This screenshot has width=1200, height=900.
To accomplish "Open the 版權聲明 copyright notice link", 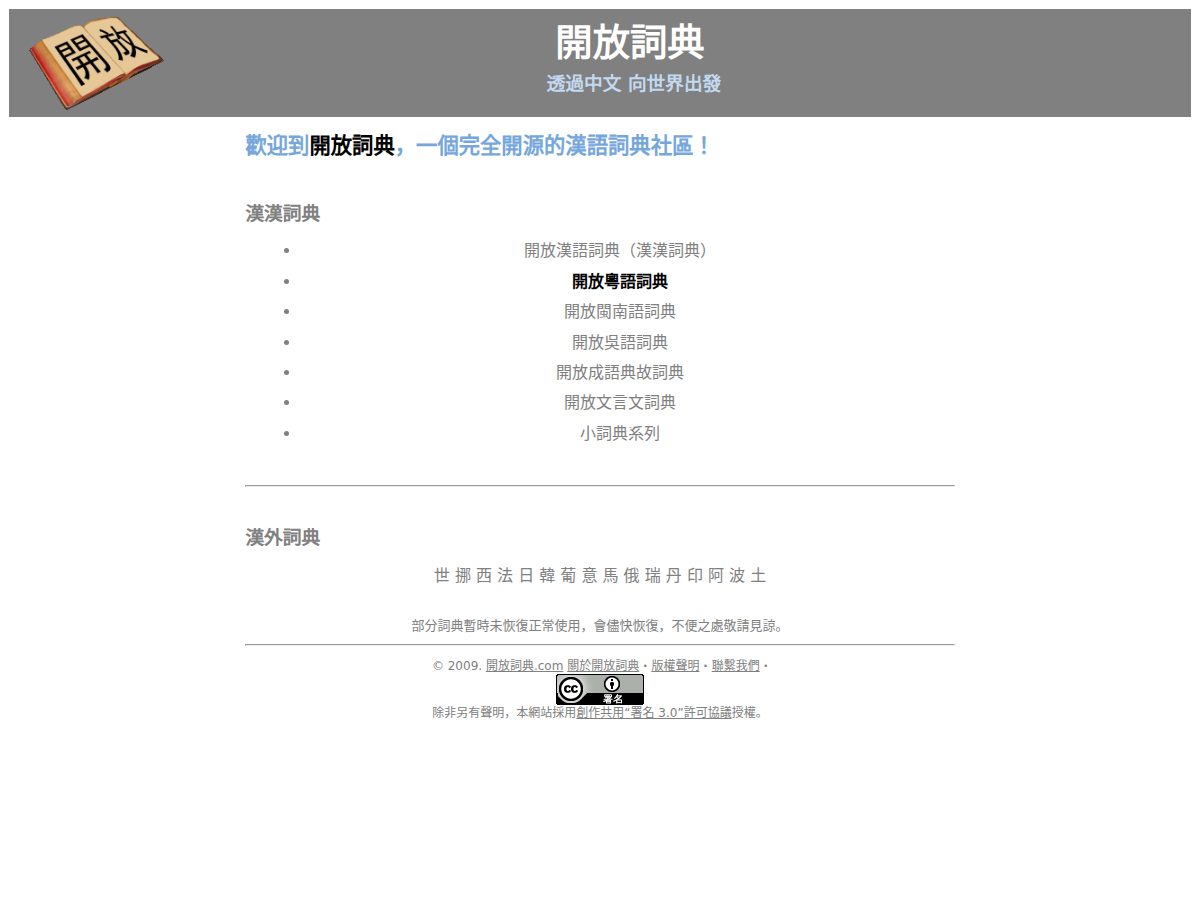I will [x=675, y=665].
